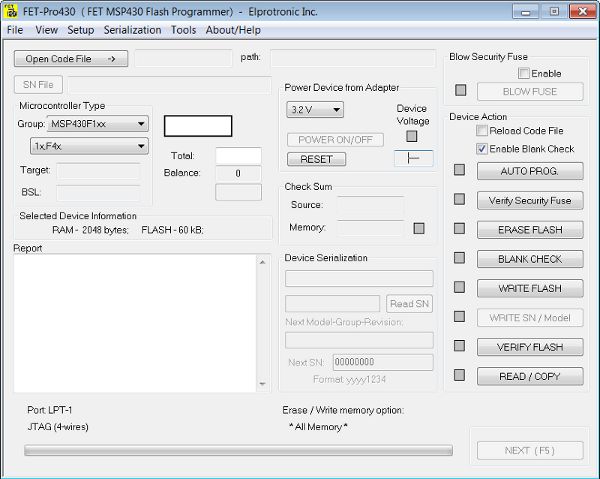Expand the 1xF4x microcontroller dropdown

pos(89,146)
